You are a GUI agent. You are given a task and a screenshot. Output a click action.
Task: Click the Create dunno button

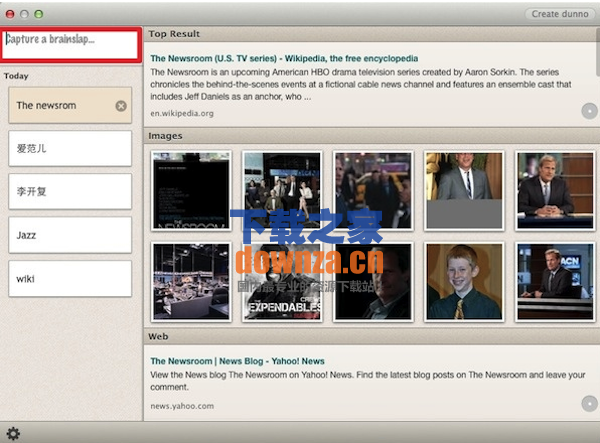tap(559, 14)
